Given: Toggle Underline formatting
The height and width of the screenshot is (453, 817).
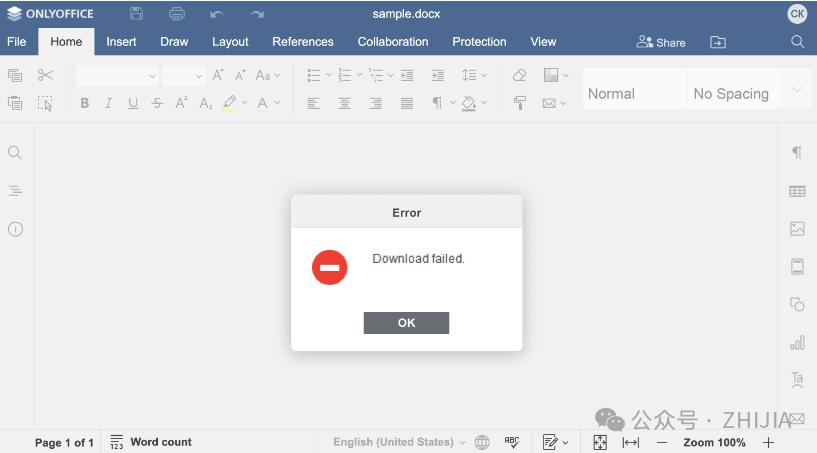Looking at the screenshot, I should 133,103.
